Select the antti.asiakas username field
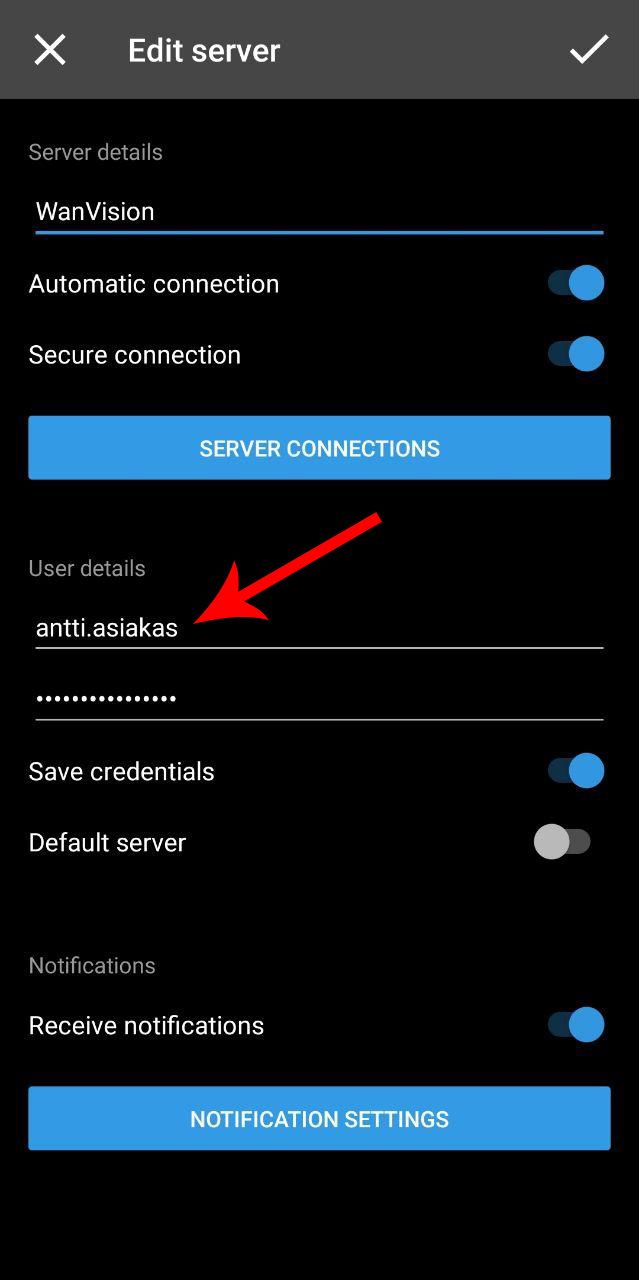The height and width of the screenshot is (1280, 639). click(x=319, y=628)
